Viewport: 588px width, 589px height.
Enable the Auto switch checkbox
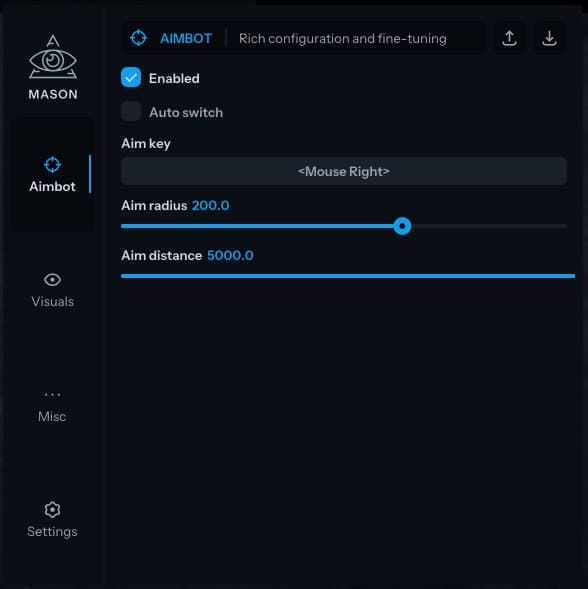coord(131,111)
